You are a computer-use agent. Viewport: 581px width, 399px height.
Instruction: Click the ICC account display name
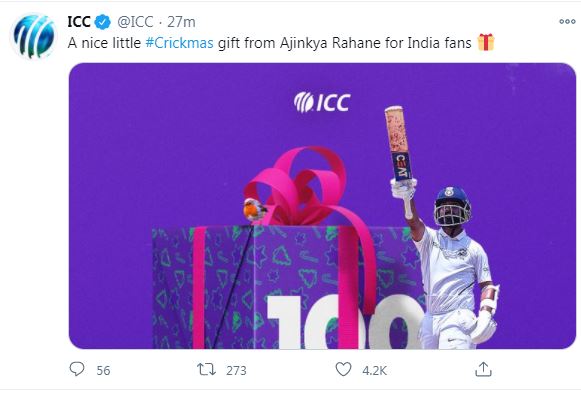(x=79, y=22)
